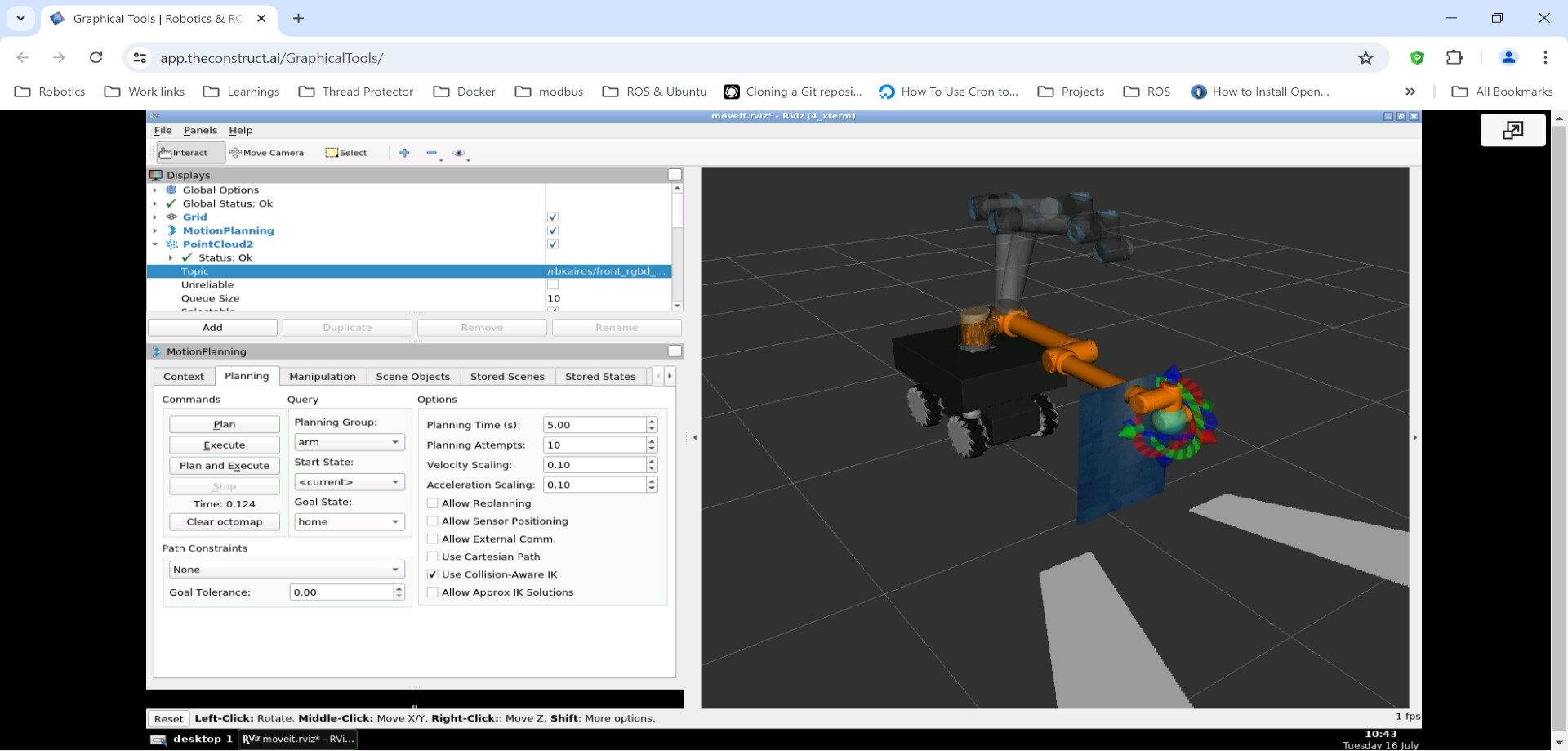Uncheck Use Collision-Aware IK
This screenshot has height=751, width=1568.
coord(433,574)
